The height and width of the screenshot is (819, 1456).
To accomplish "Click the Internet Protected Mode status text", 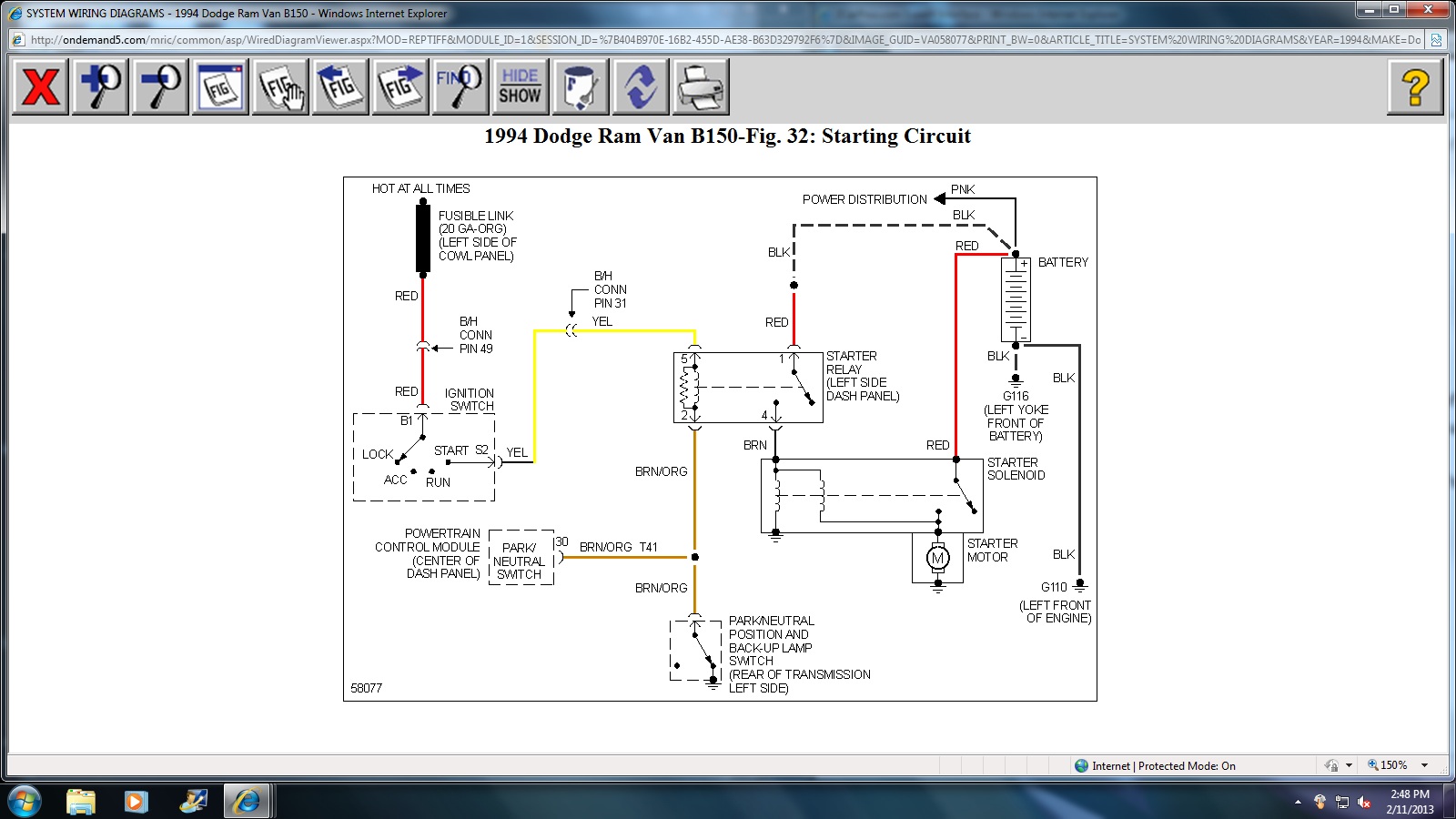I will click(1163, 765).
